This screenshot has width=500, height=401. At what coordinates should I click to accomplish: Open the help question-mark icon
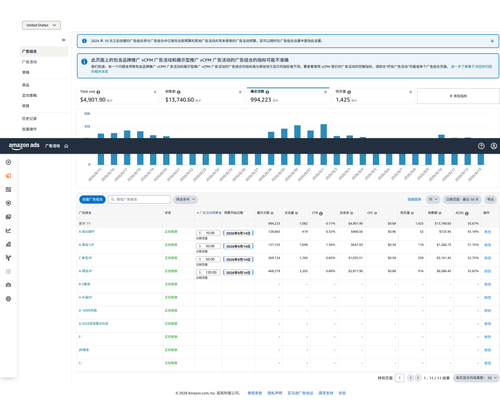481,146
